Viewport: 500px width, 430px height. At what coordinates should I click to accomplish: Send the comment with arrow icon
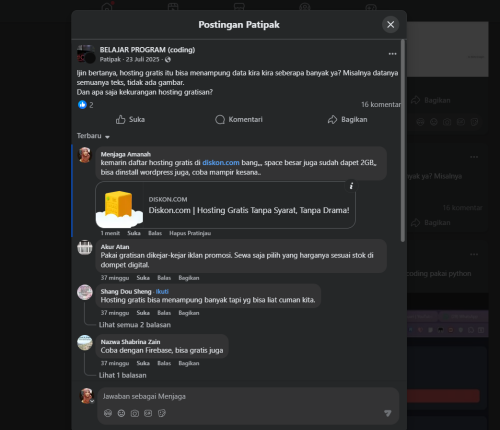(x=387, y=413)
